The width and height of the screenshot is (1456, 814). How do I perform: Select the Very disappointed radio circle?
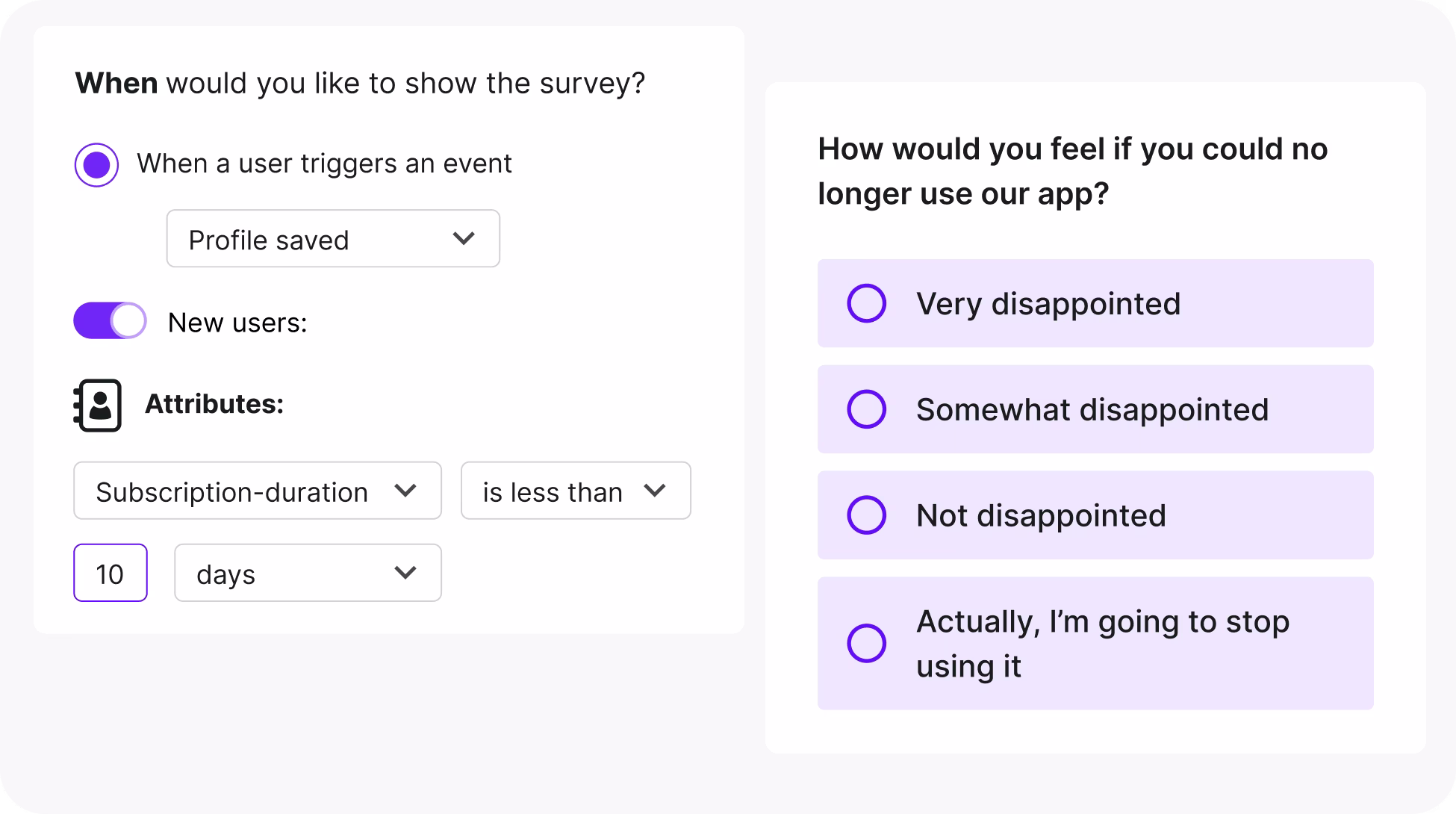866,303
